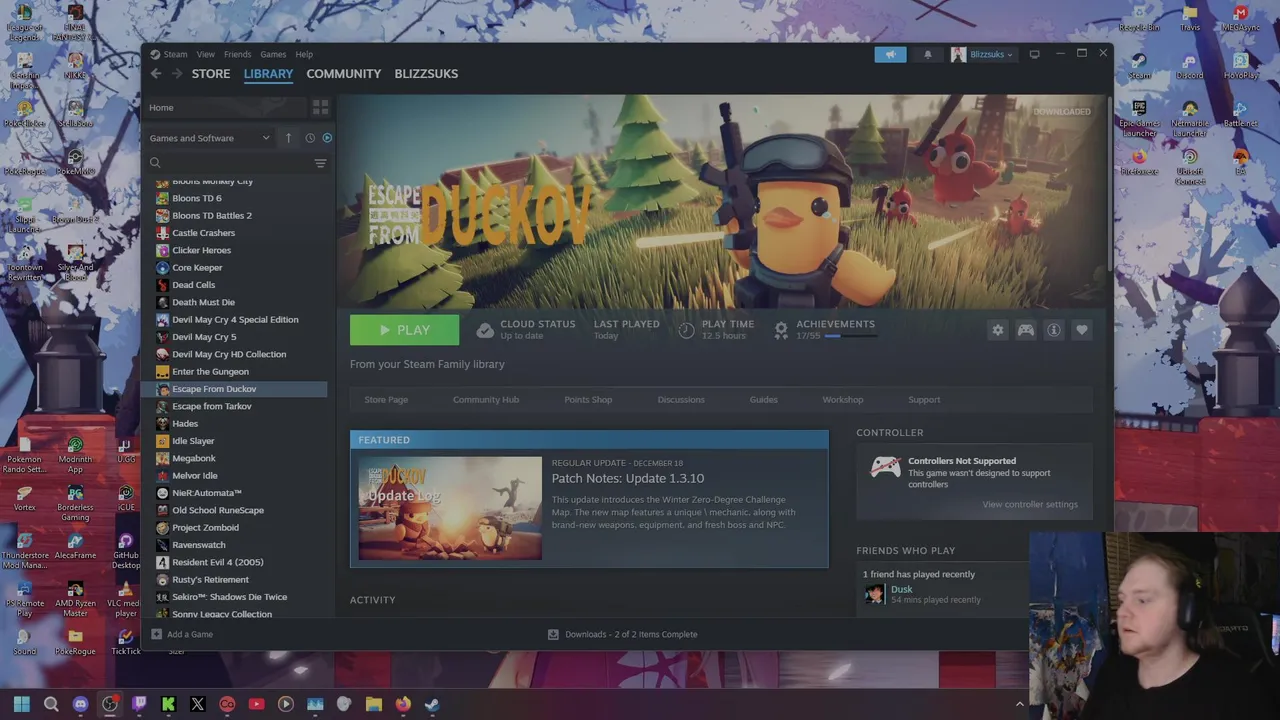Open the Community Hub link
The image size is (1280, 720).
[x=486, y=399]
